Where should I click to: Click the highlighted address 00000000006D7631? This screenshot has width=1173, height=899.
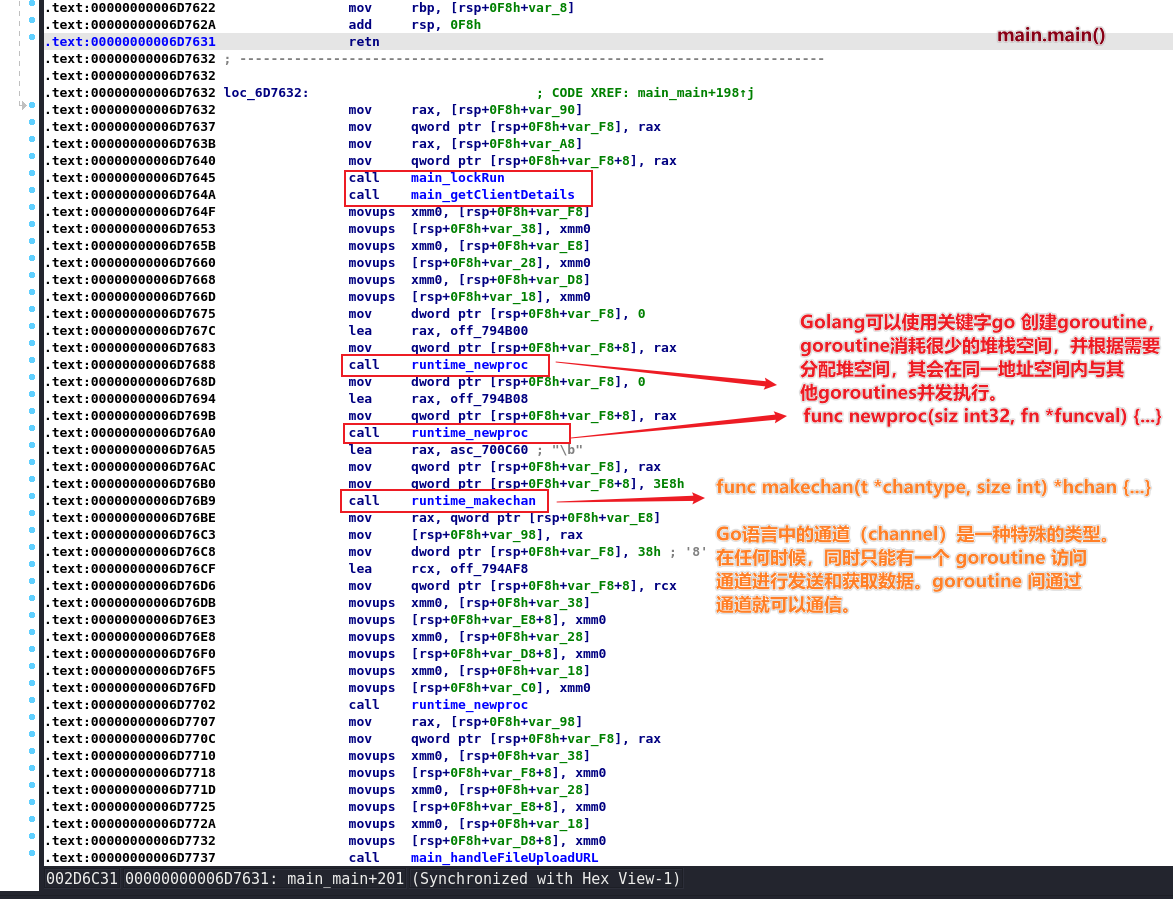coord(152,42)
